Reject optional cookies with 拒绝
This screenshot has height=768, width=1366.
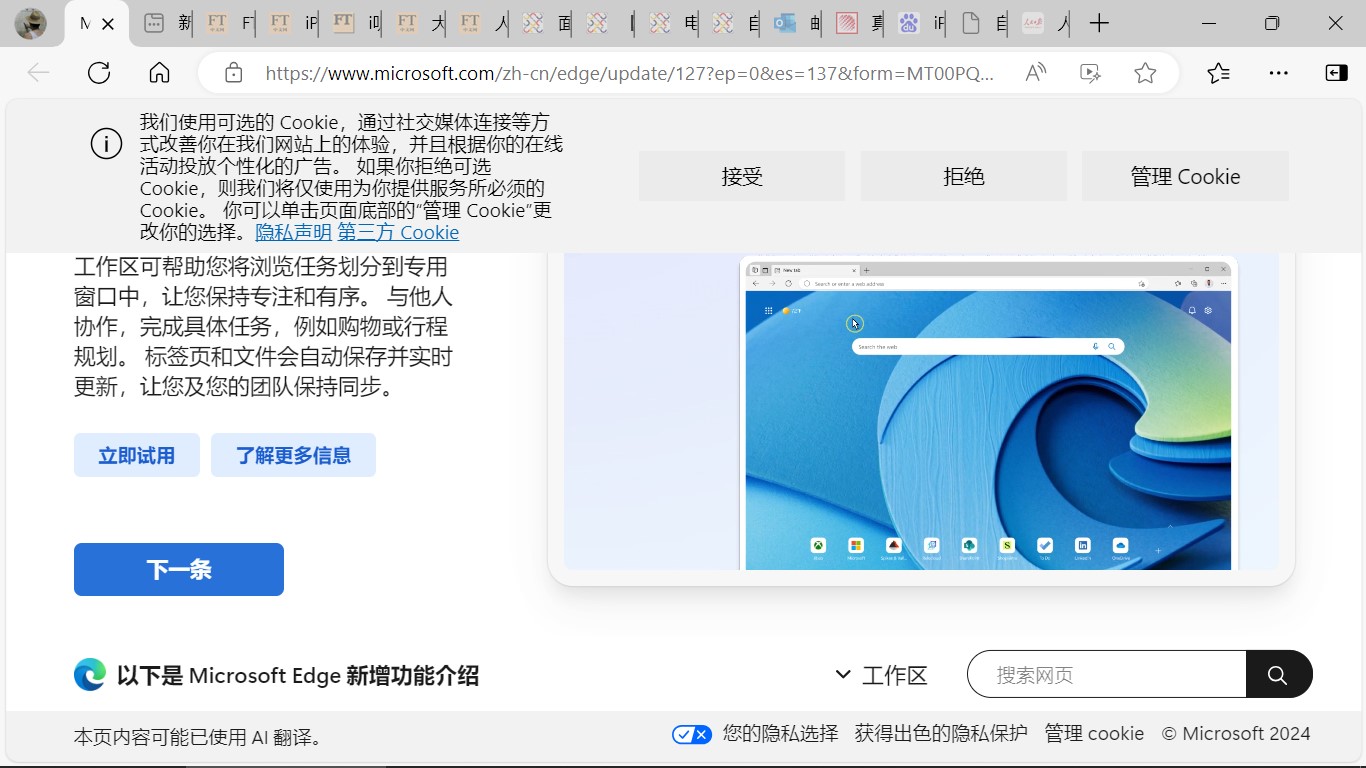963,177
